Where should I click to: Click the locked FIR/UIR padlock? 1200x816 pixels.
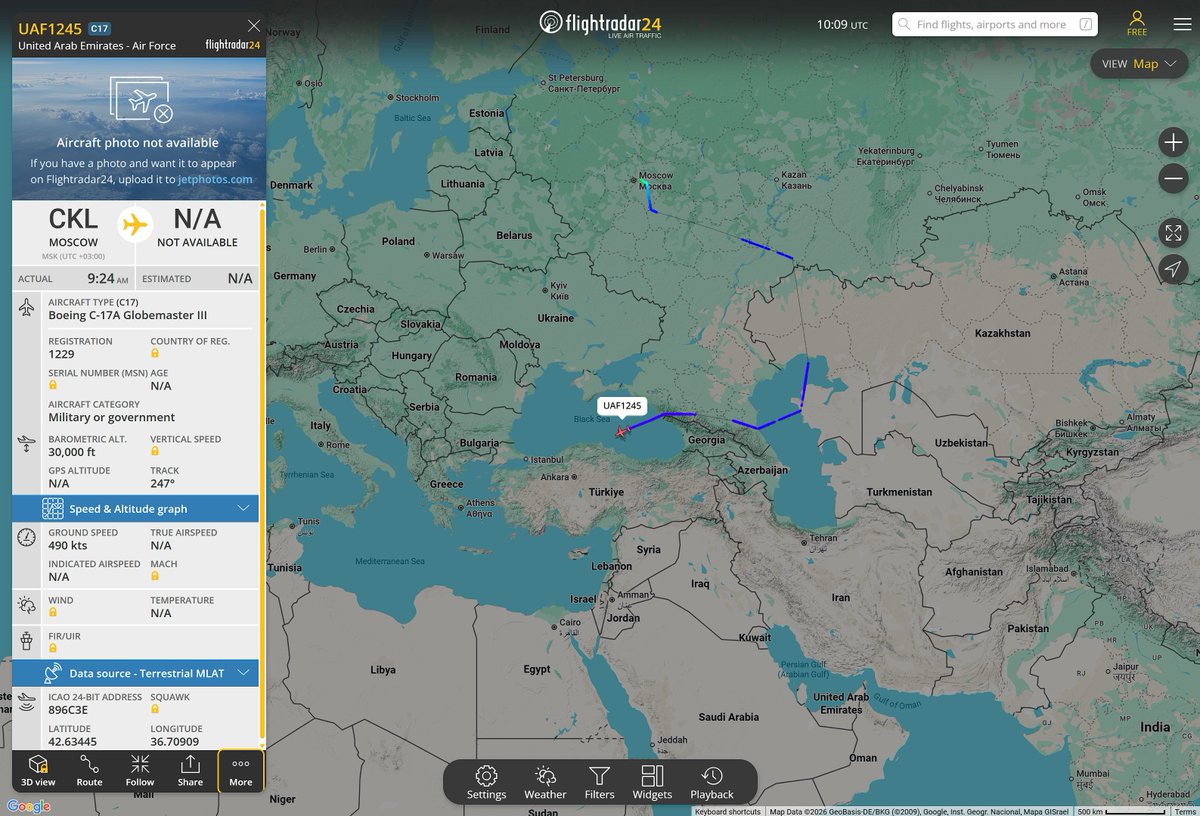pos(52,648)
